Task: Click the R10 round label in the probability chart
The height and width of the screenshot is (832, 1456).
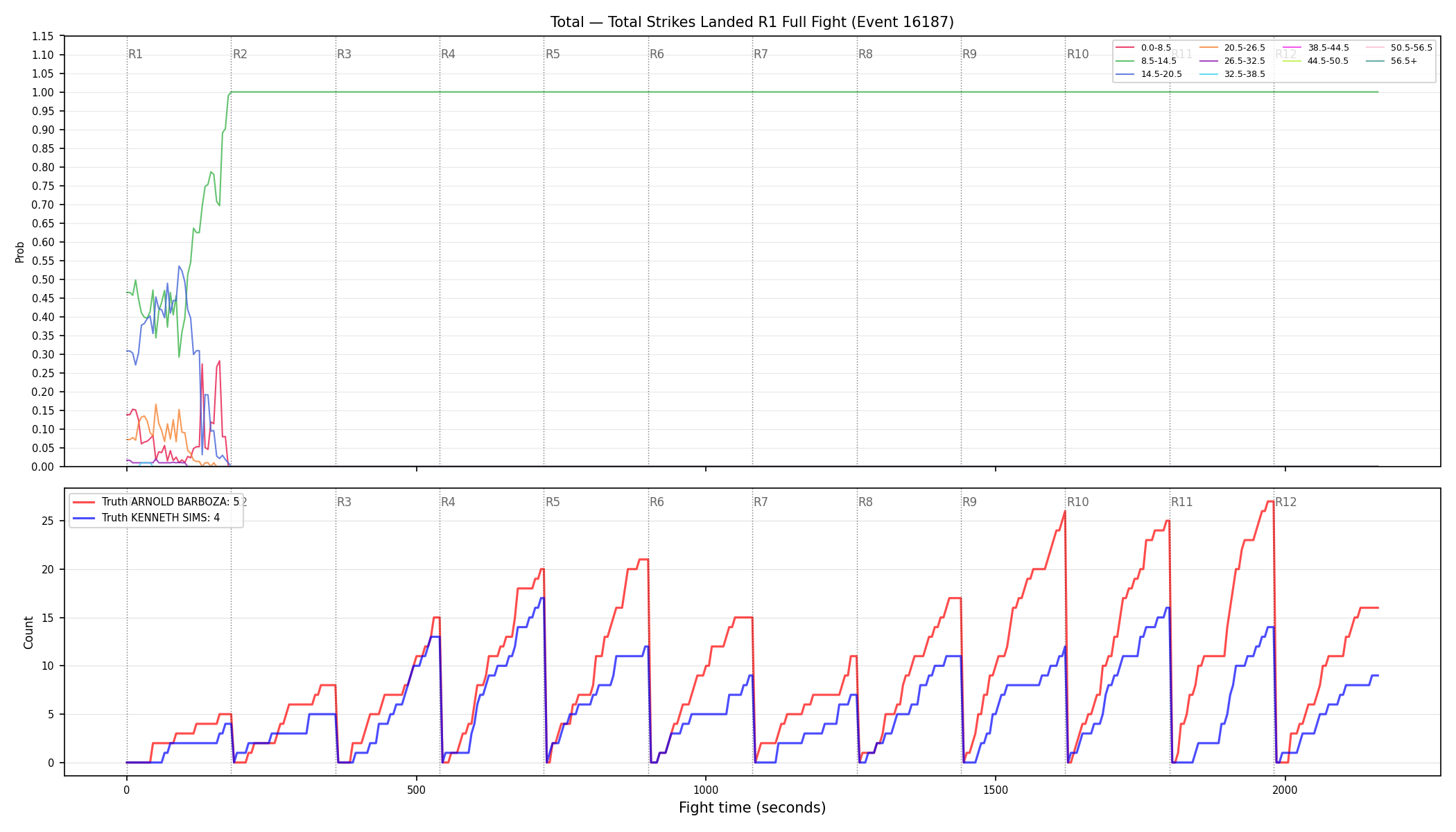Action: [x=1077, y=54]
